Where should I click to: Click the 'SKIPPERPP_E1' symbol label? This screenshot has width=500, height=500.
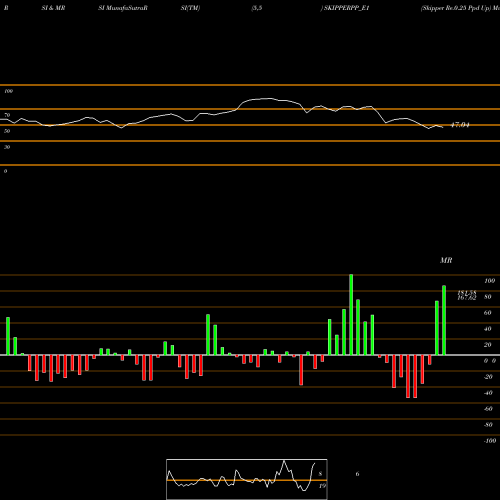pos(347,8)
